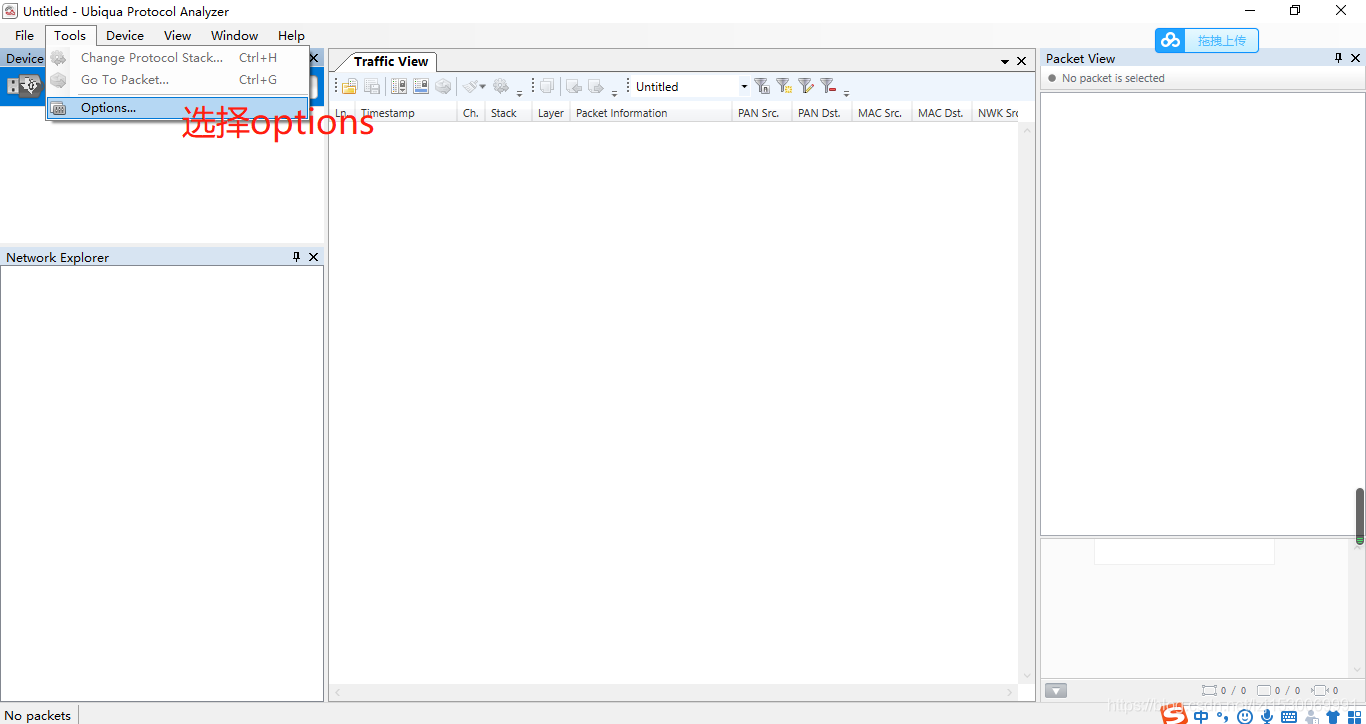Click the edit filter funnel icon with pencil
Image resolution: width=1366 pixels, height=724 pixels.
point(806,87)
